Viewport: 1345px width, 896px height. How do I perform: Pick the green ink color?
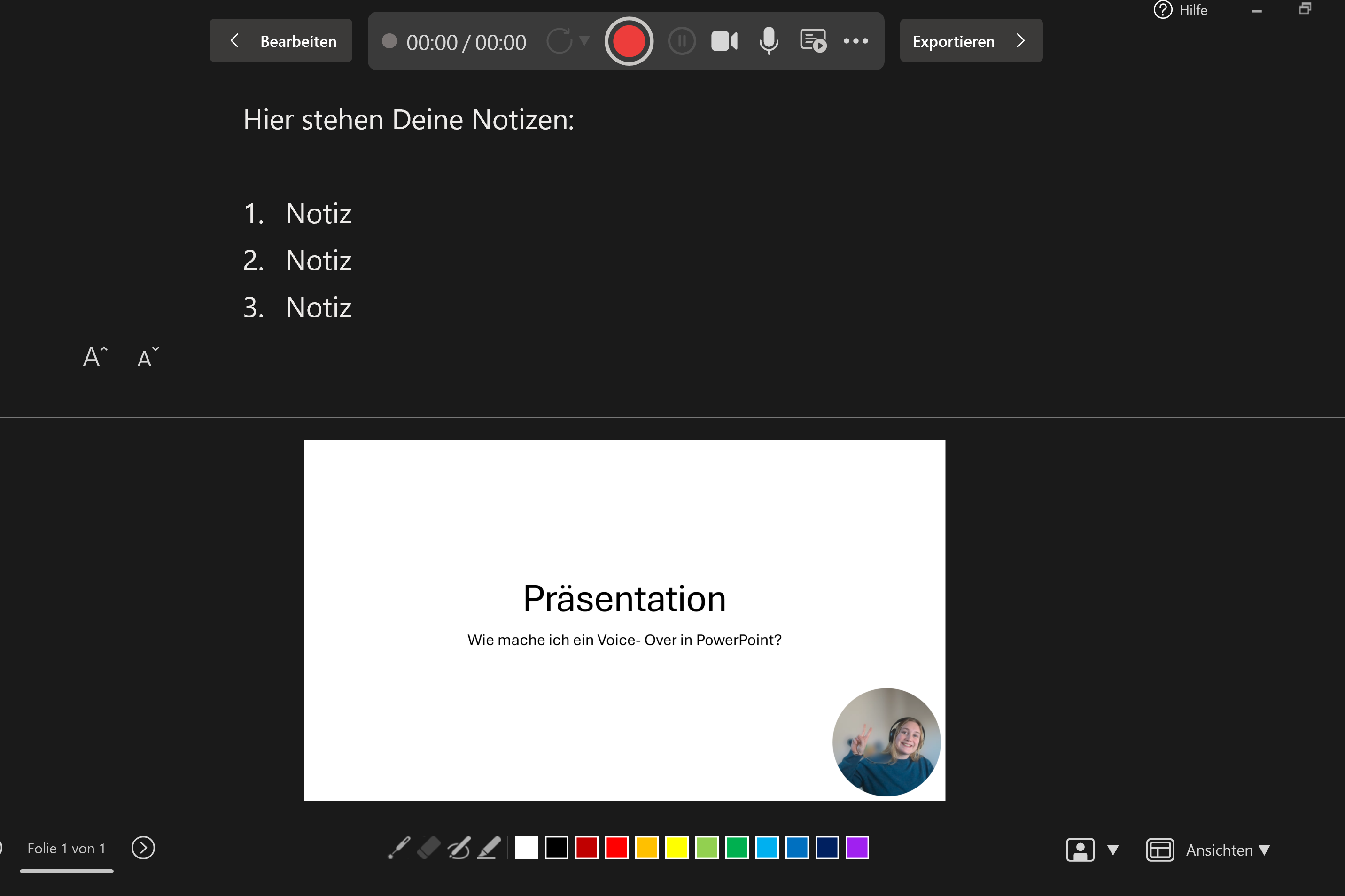(737, 848)
